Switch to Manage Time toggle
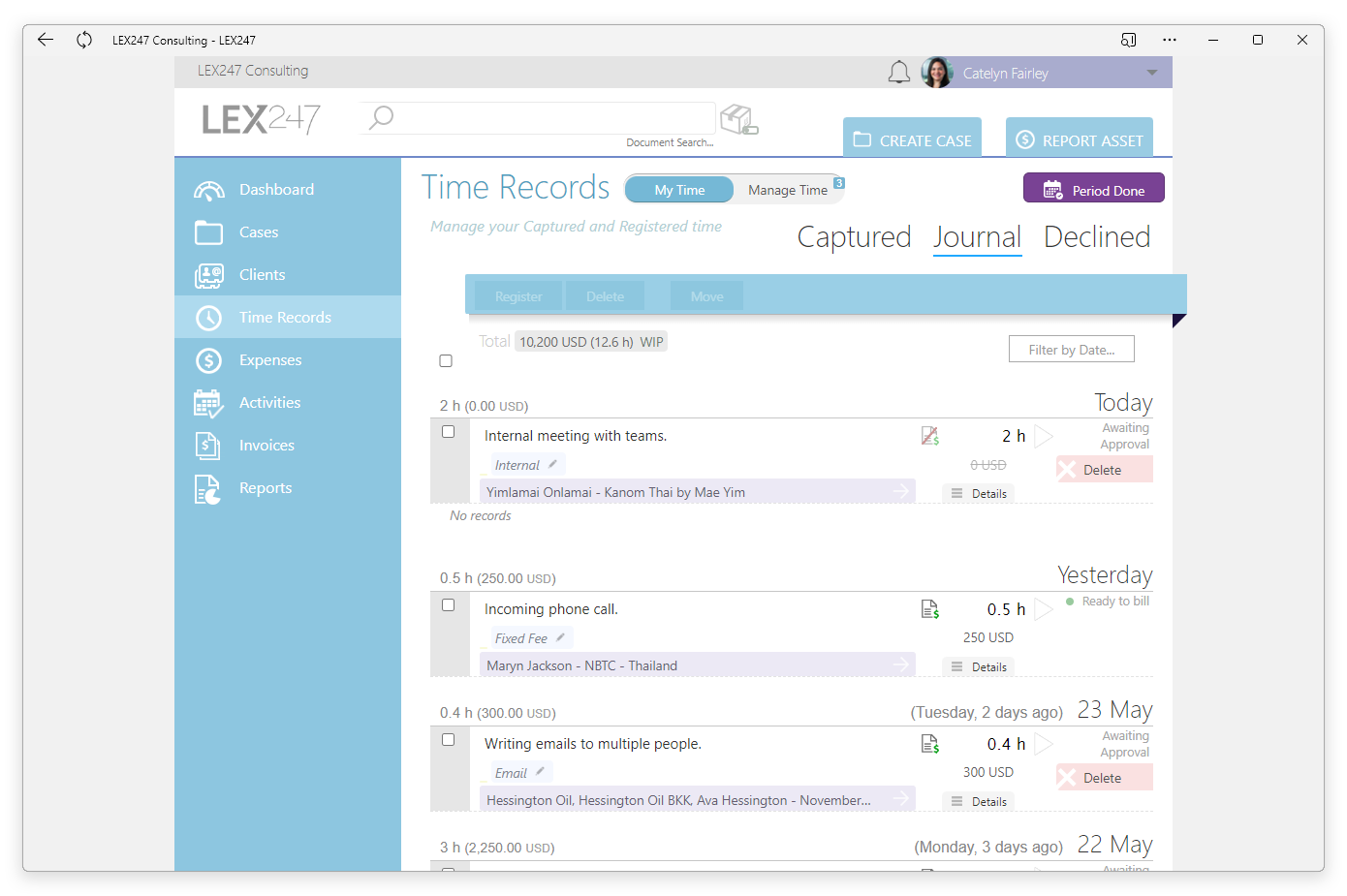This screenshot has width=1347, height=896. pyautogui.click(x=788, y=190)
